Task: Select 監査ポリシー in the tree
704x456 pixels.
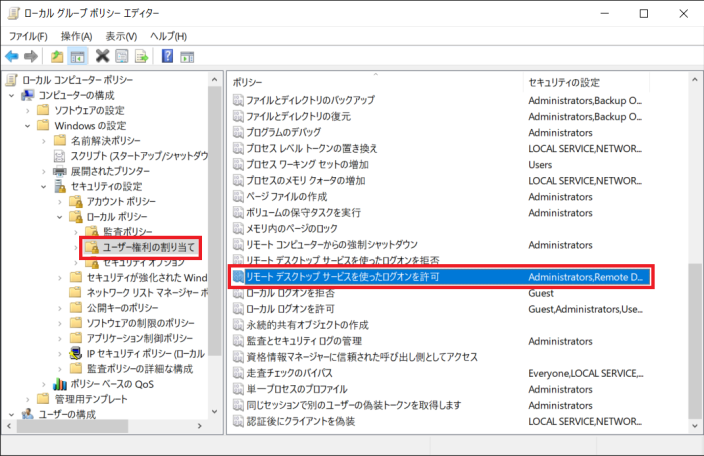Action: 128,232
